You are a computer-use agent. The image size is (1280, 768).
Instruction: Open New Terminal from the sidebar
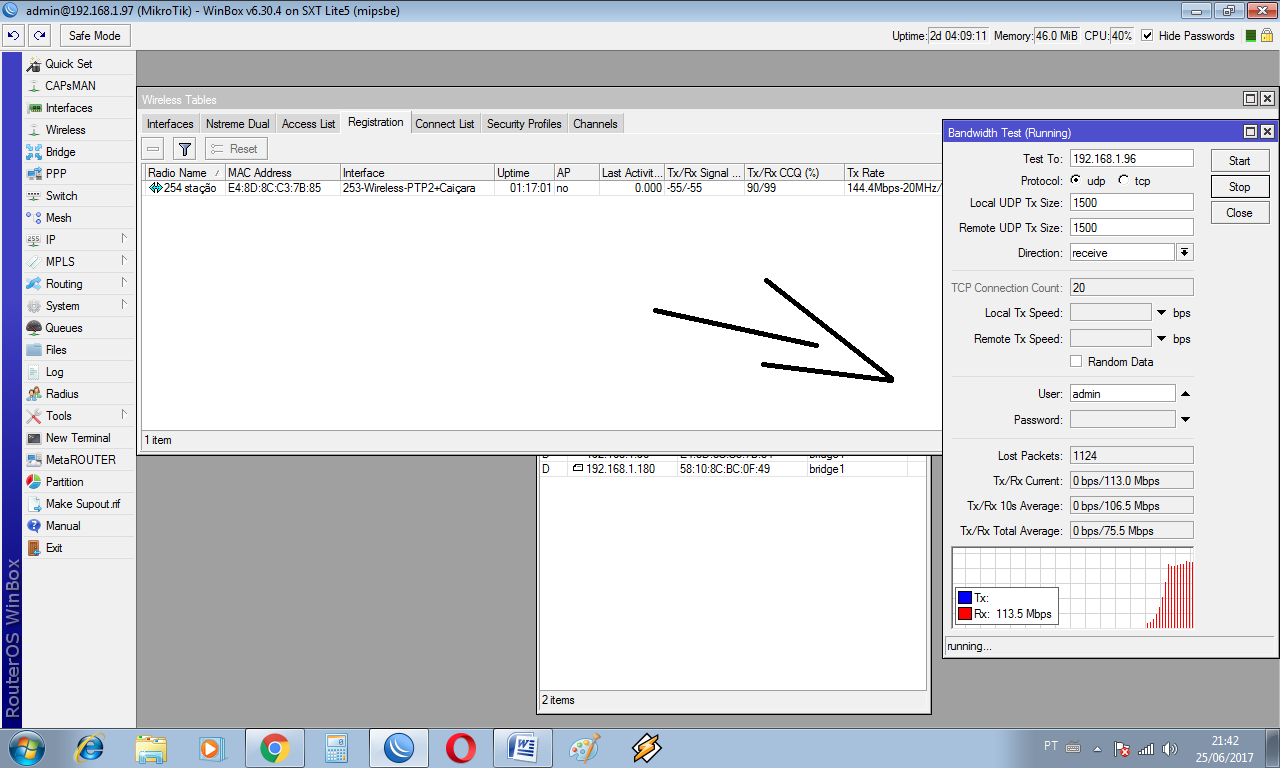[x=79, y=438]
